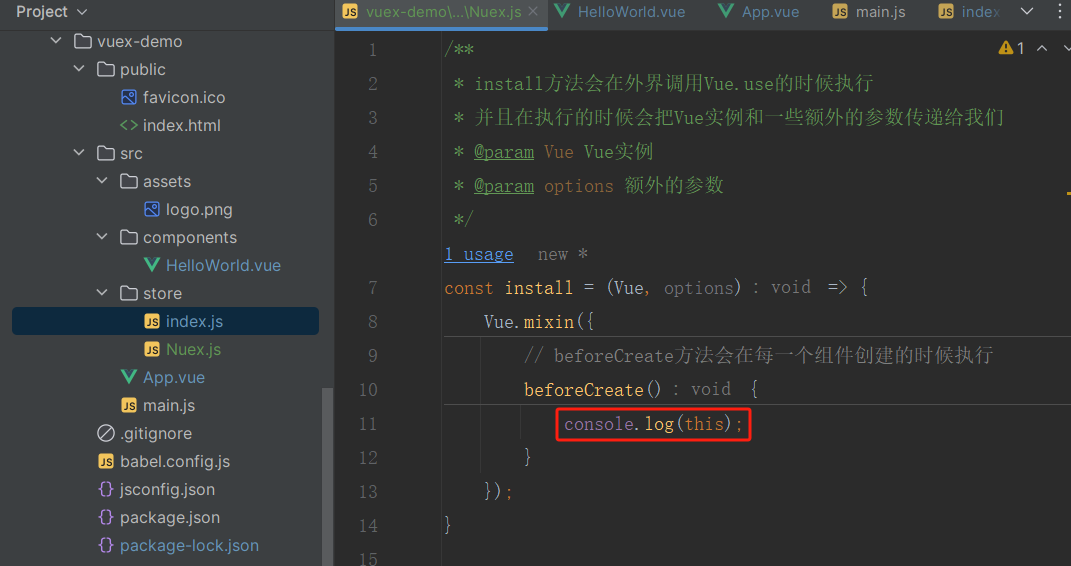Click line number 11 in the gutter
Screen dimensions: 1071x566
[368, 424]
